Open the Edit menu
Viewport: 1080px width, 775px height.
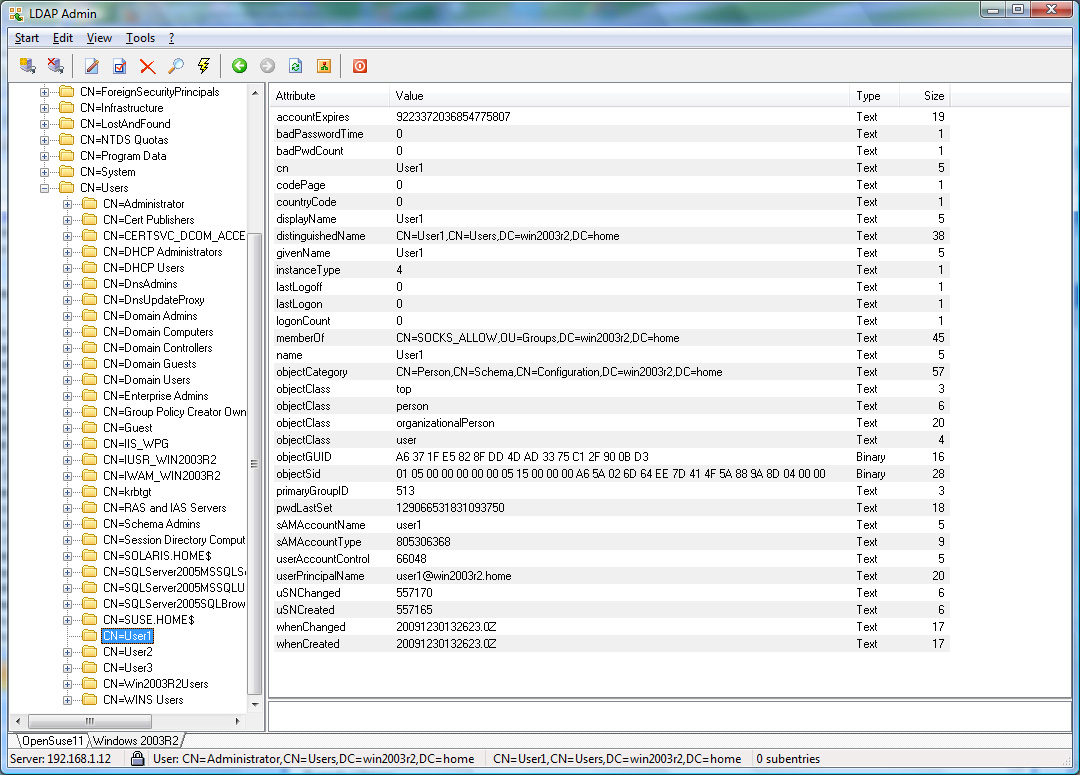63,38
